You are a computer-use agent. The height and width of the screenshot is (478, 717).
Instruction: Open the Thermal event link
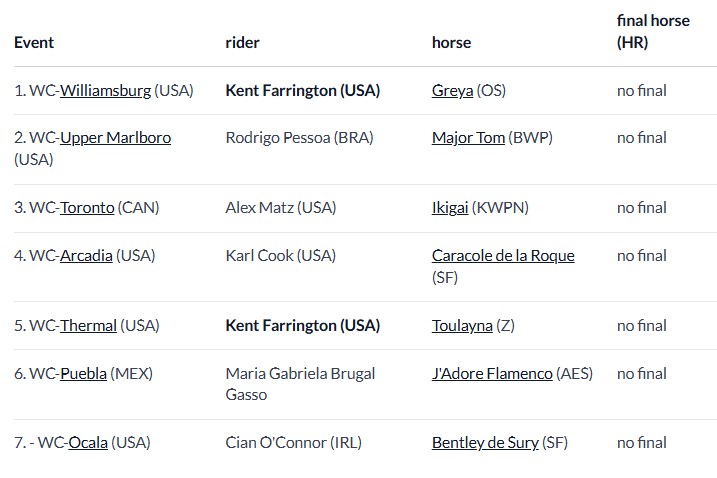[x=88, y=325]
